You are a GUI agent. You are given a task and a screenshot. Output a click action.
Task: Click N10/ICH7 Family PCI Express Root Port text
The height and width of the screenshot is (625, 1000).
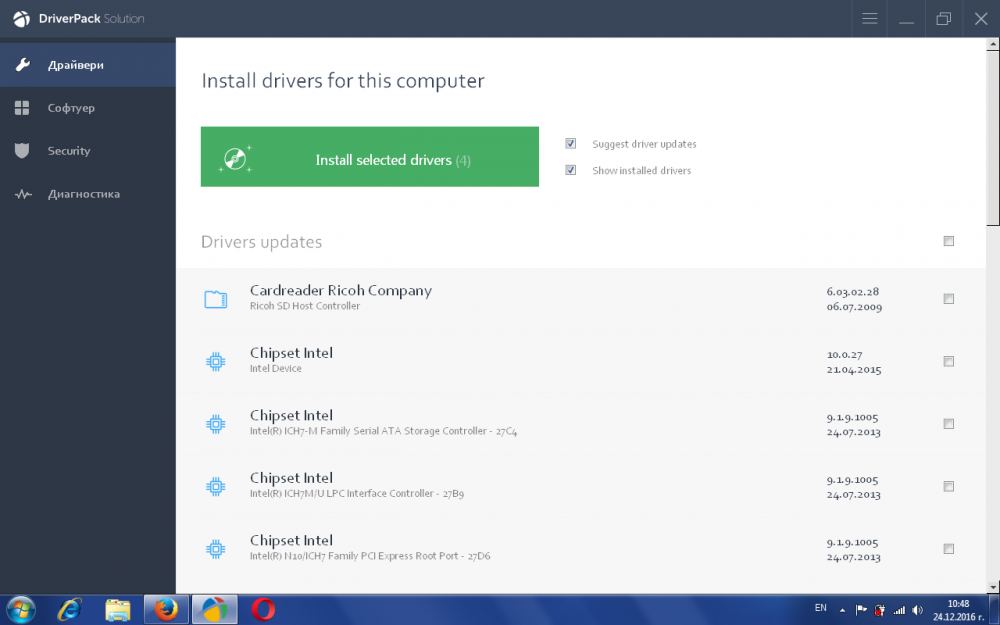click(370, 556)
